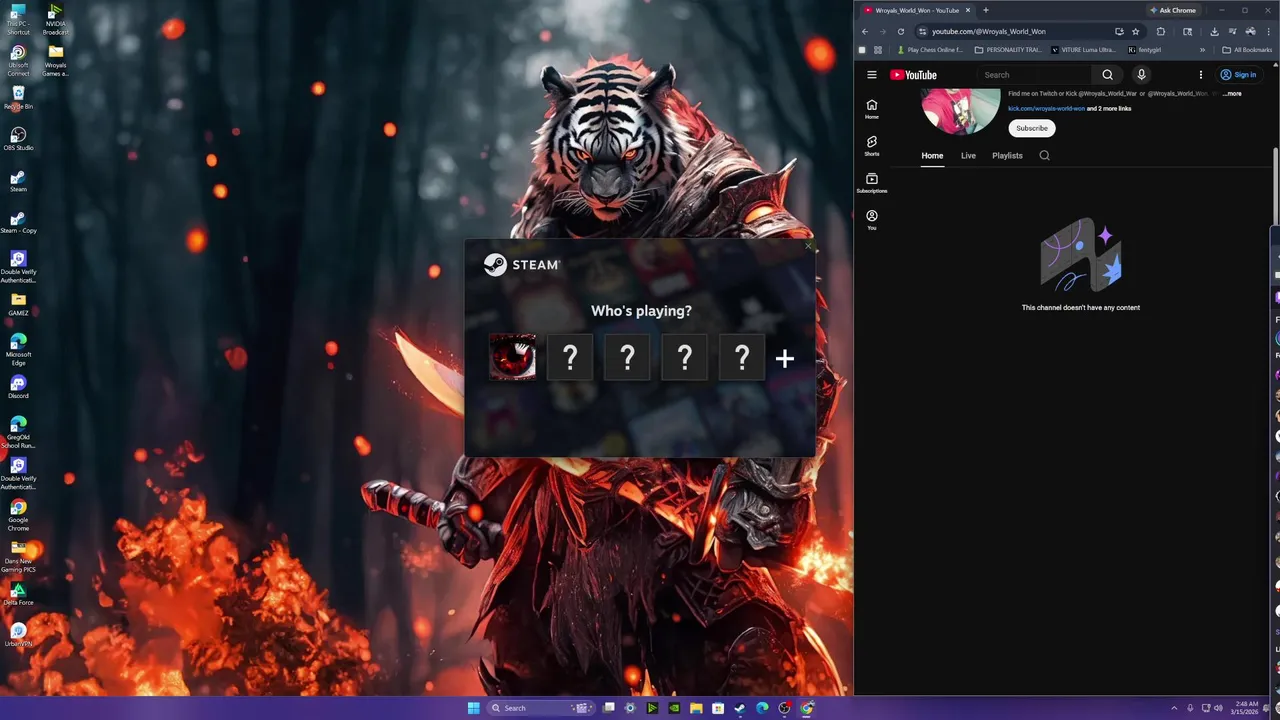Open Steam from the taskbar
Image resolution: width=1280 pixels, height=720 pixels.
[x=740, y=708]
